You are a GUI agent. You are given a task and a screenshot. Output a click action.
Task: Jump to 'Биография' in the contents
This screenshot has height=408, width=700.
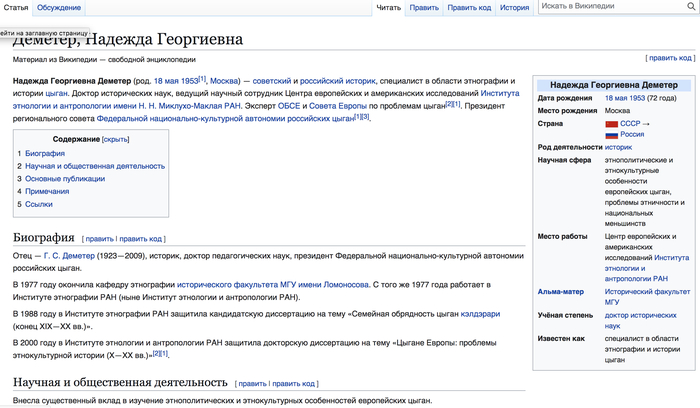(45, 154)
